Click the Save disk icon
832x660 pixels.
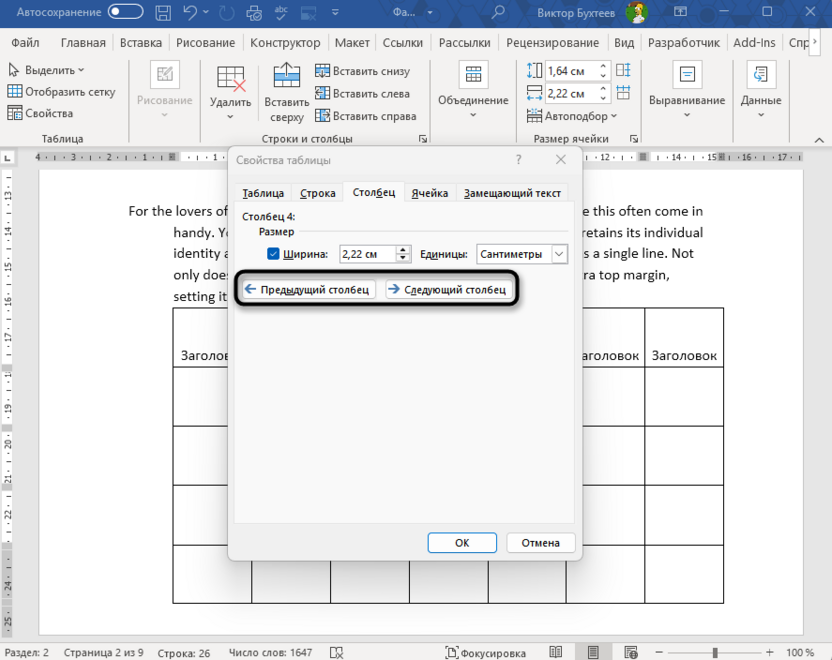click(x=163, y=12)
